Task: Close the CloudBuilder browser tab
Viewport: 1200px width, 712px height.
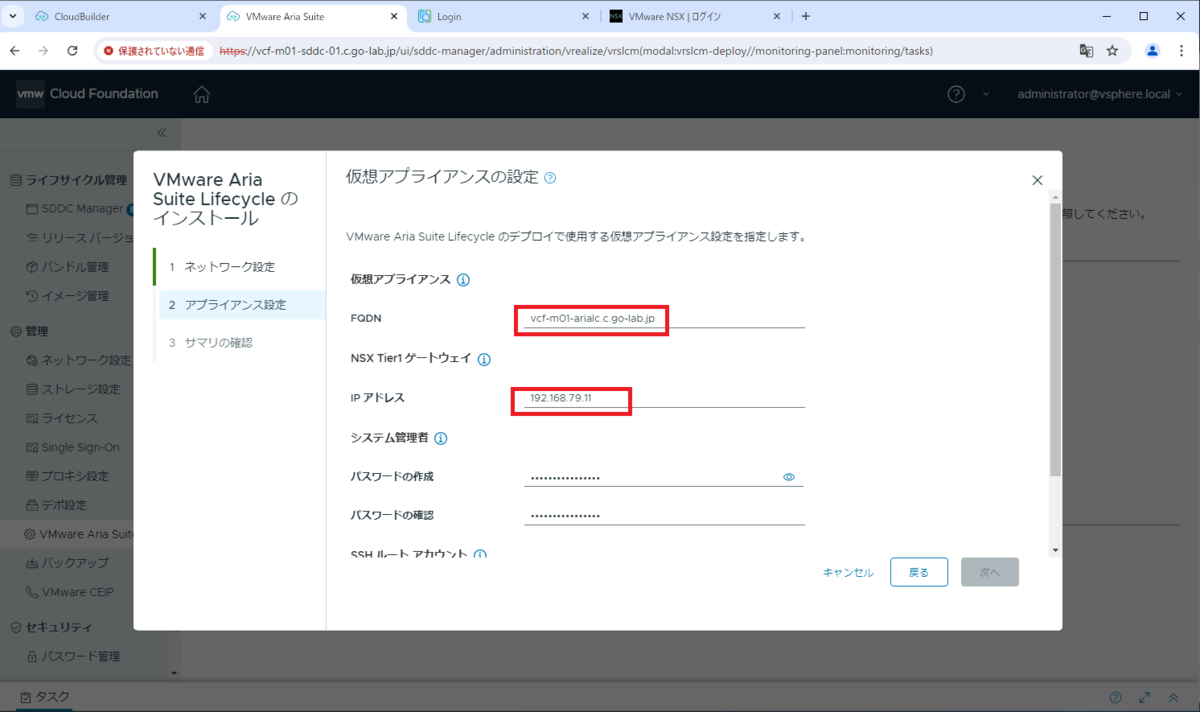Action: [202, 17]
